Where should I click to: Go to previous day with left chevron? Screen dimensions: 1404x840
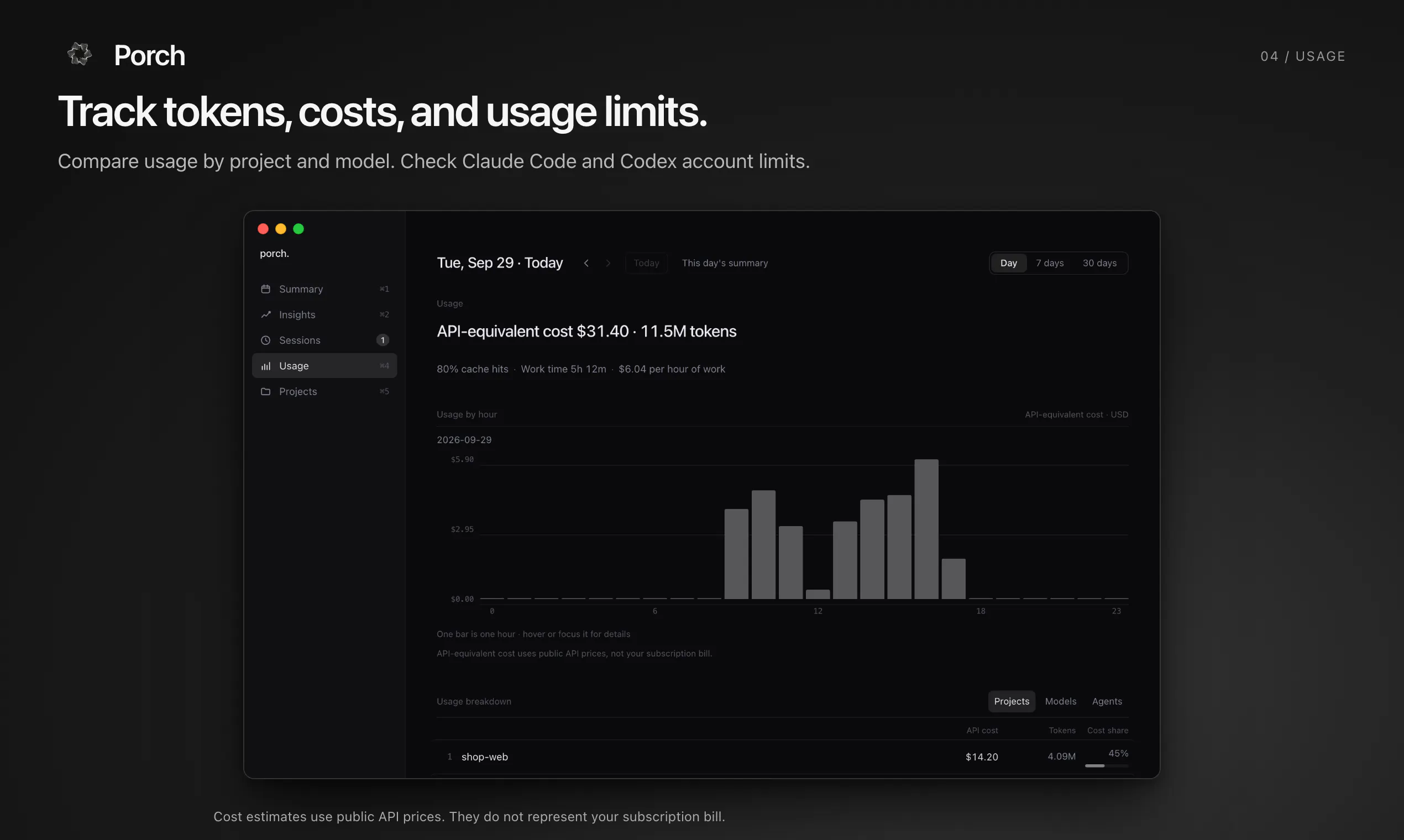click(586, 263)
